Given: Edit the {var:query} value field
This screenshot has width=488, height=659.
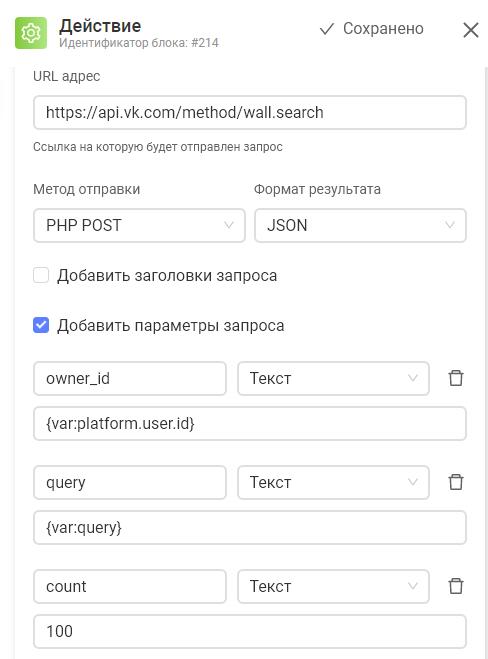Looking at the screenshot, I should pos(250,527).
